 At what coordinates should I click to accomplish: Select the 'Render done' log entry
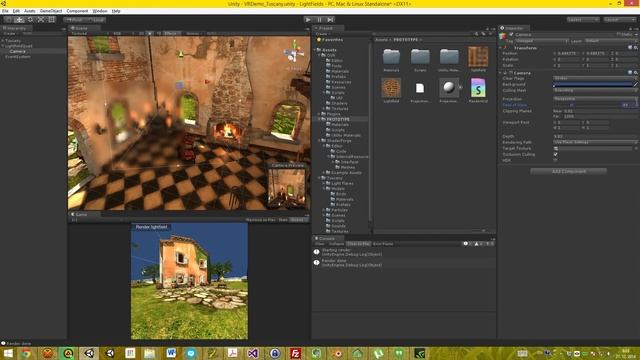[x=404, y=263]
